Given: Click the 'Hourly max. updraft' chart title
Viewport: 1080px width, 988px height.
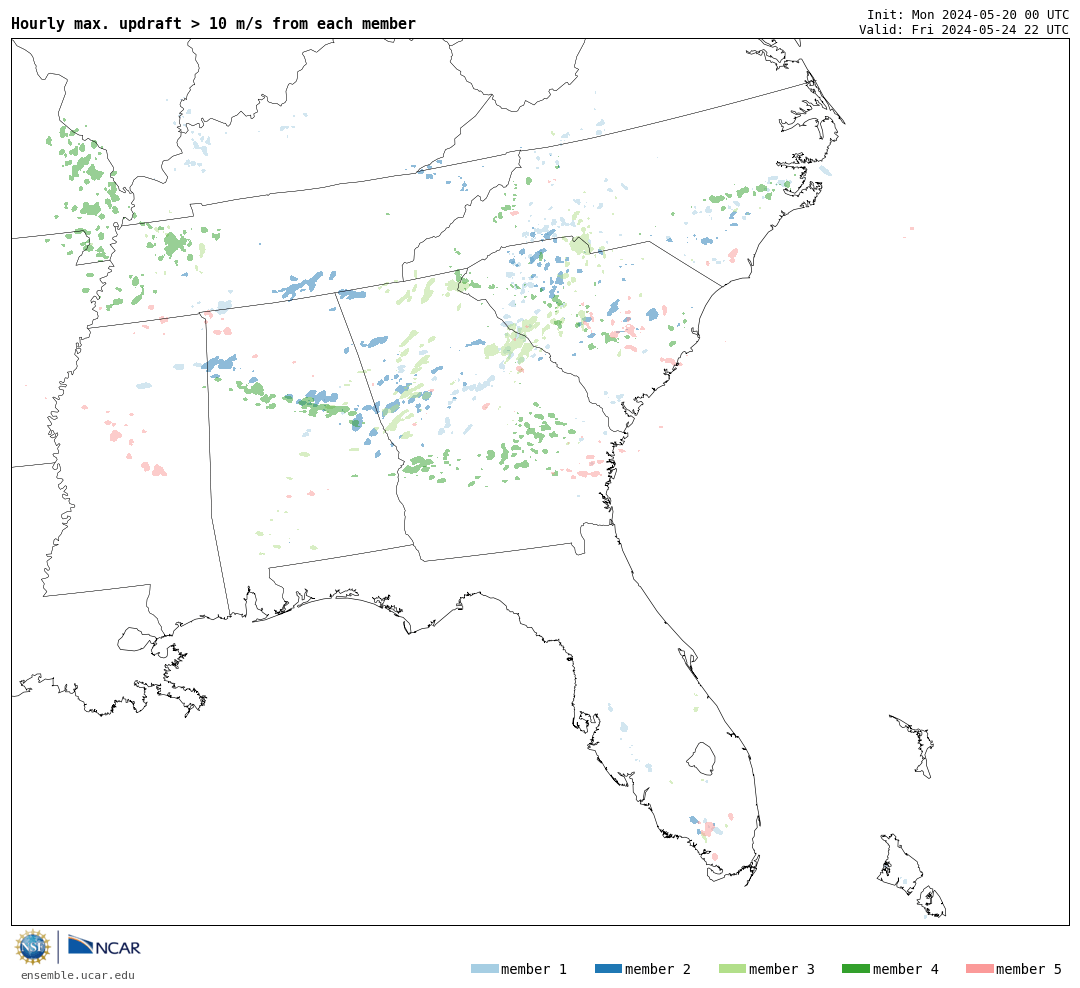Looking at the screenshot, I should [x=214, y=23].
